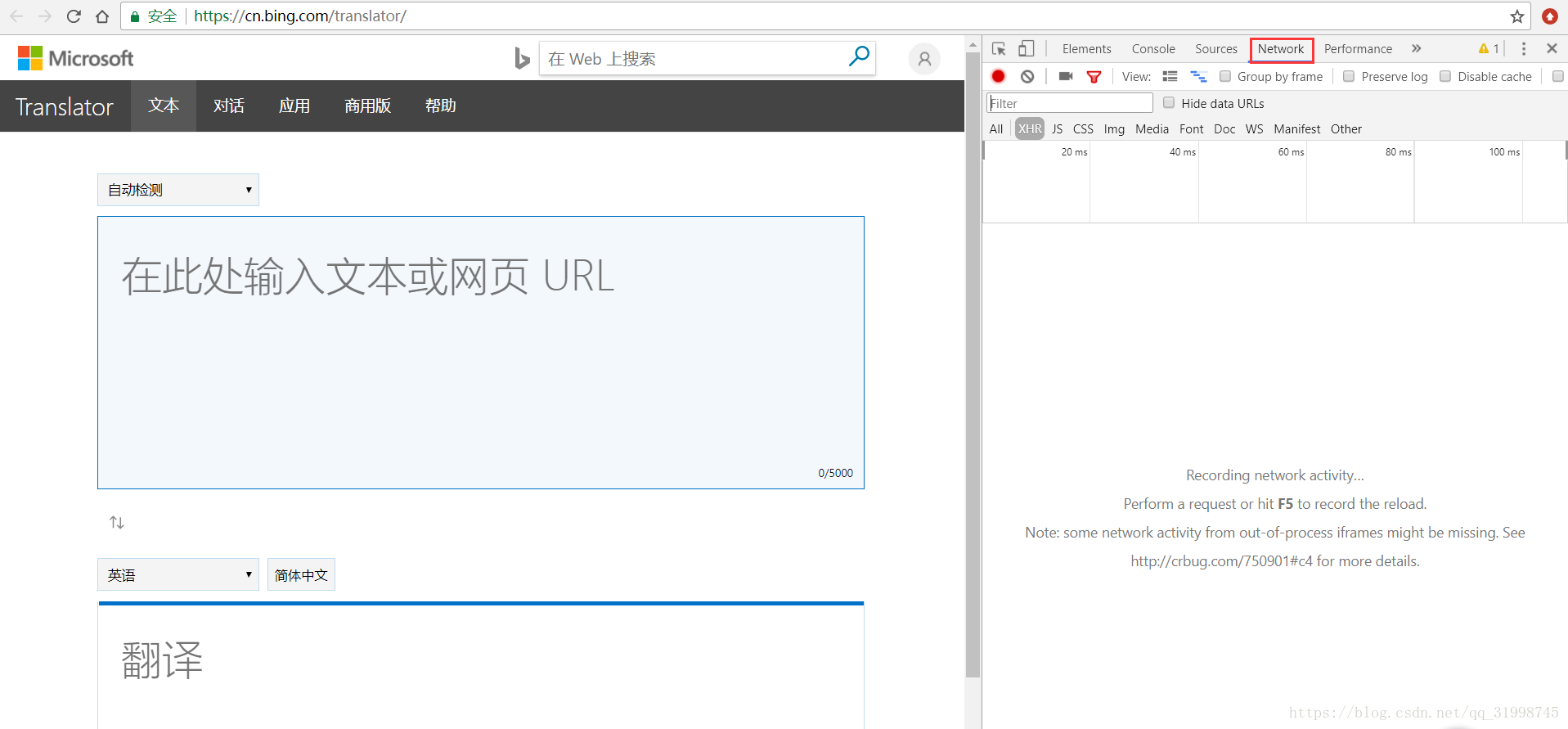This screenshot has width=1568, height=729.
Task: Select the Network tab
Action: pyautogui.click(x=1281, y=49)
